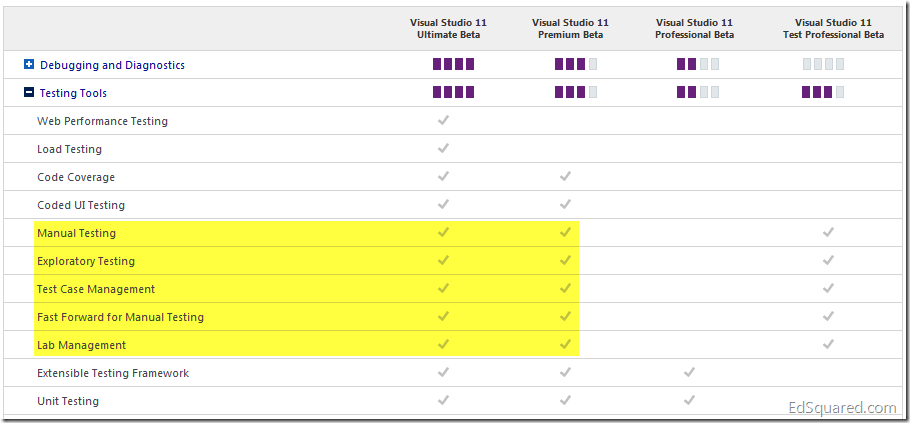910x423 pixels.
Task: Click Test Professional rating bar for Debugging and Diagnostics
Action: [823, 64]
